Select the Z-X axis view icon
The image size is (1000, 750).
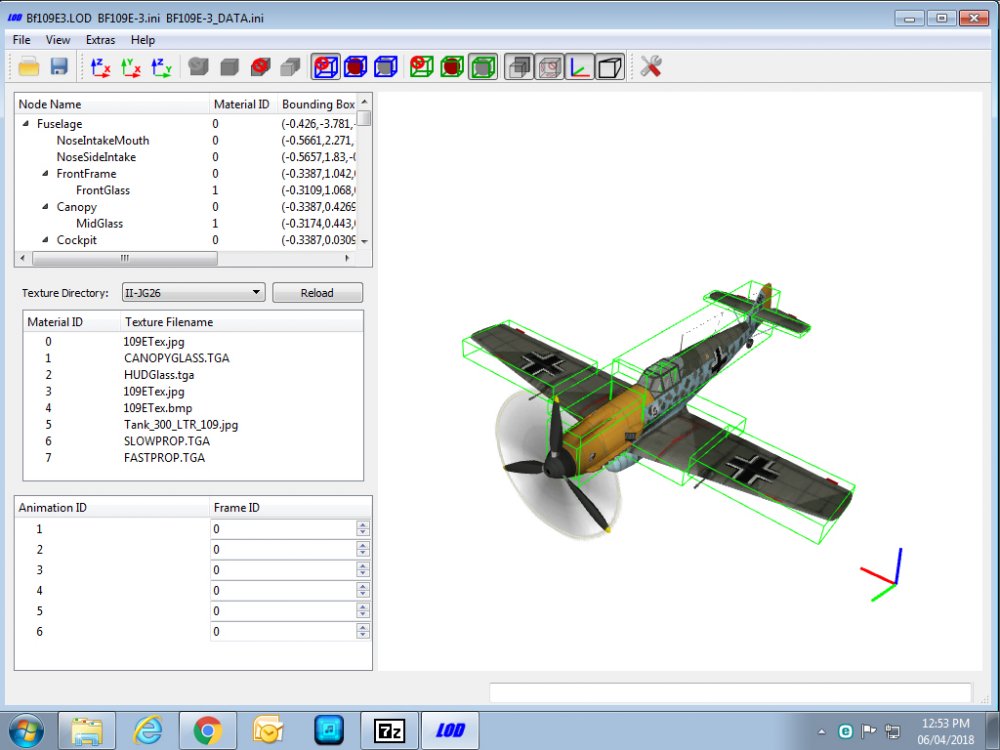(x=100, y=67)
